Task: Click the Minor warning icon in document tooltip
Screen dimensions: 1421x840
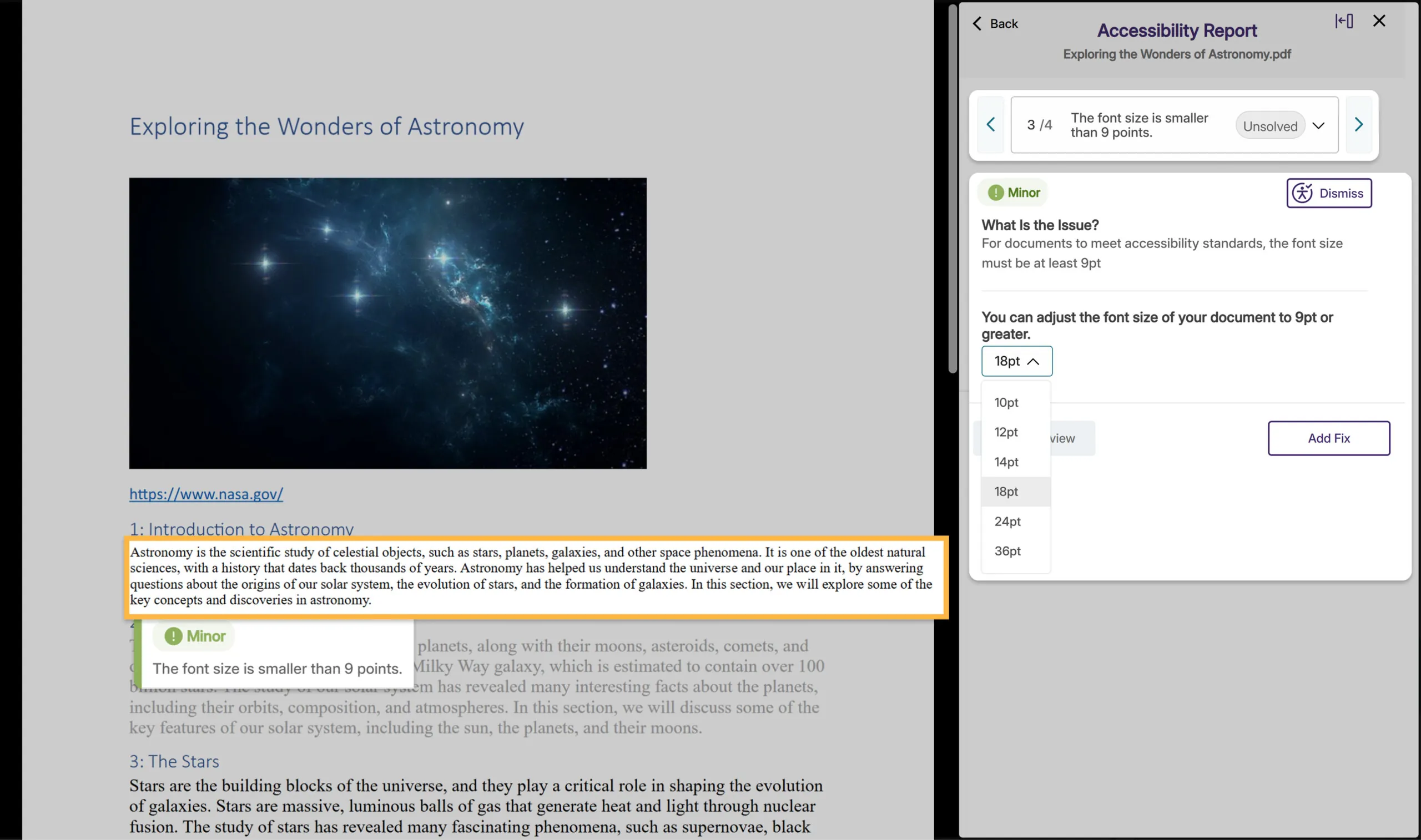Action: pos(173,636)
